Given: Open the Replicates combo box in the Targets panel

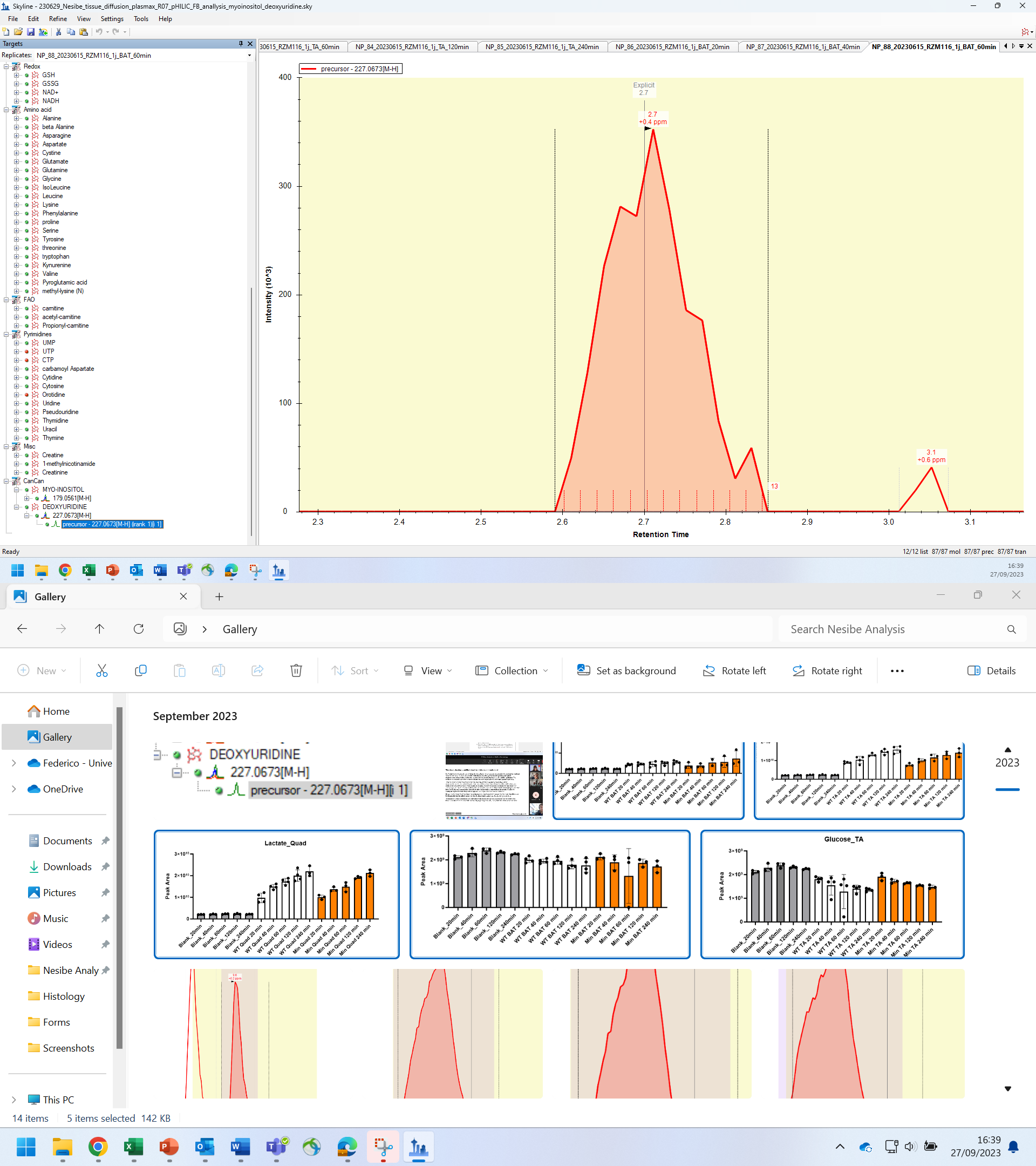Looking at the screenshot, I should [144, 56].
